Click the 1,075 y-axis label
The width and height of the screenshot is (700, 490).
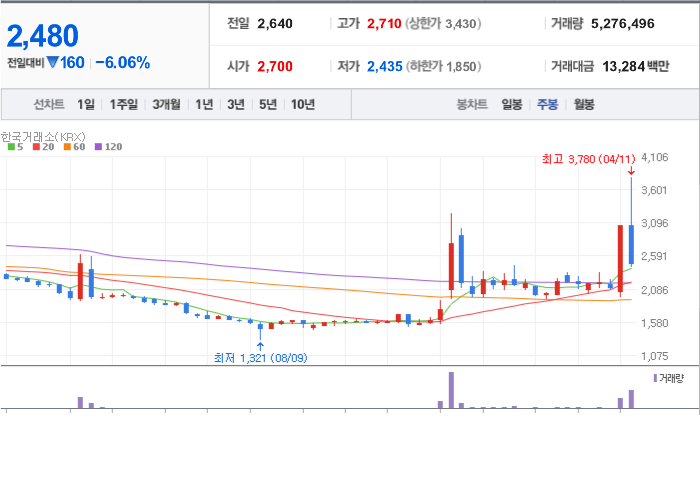[x=654, y=356]
